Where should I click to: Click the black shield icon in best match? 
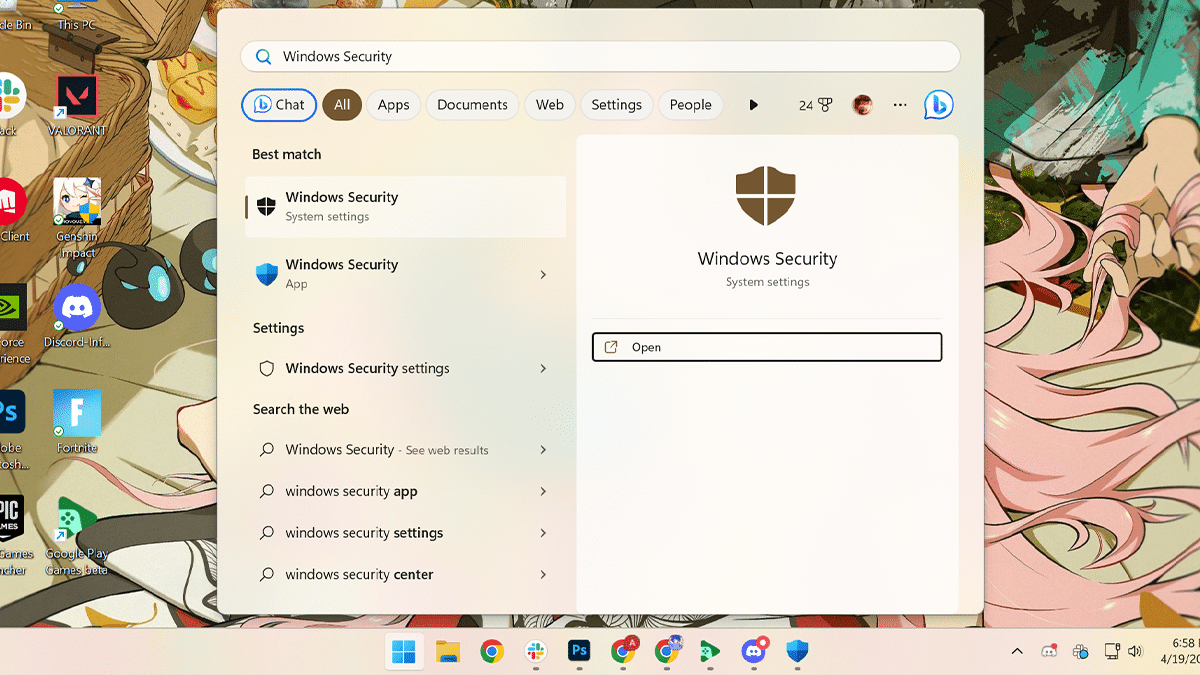[266, 206]
